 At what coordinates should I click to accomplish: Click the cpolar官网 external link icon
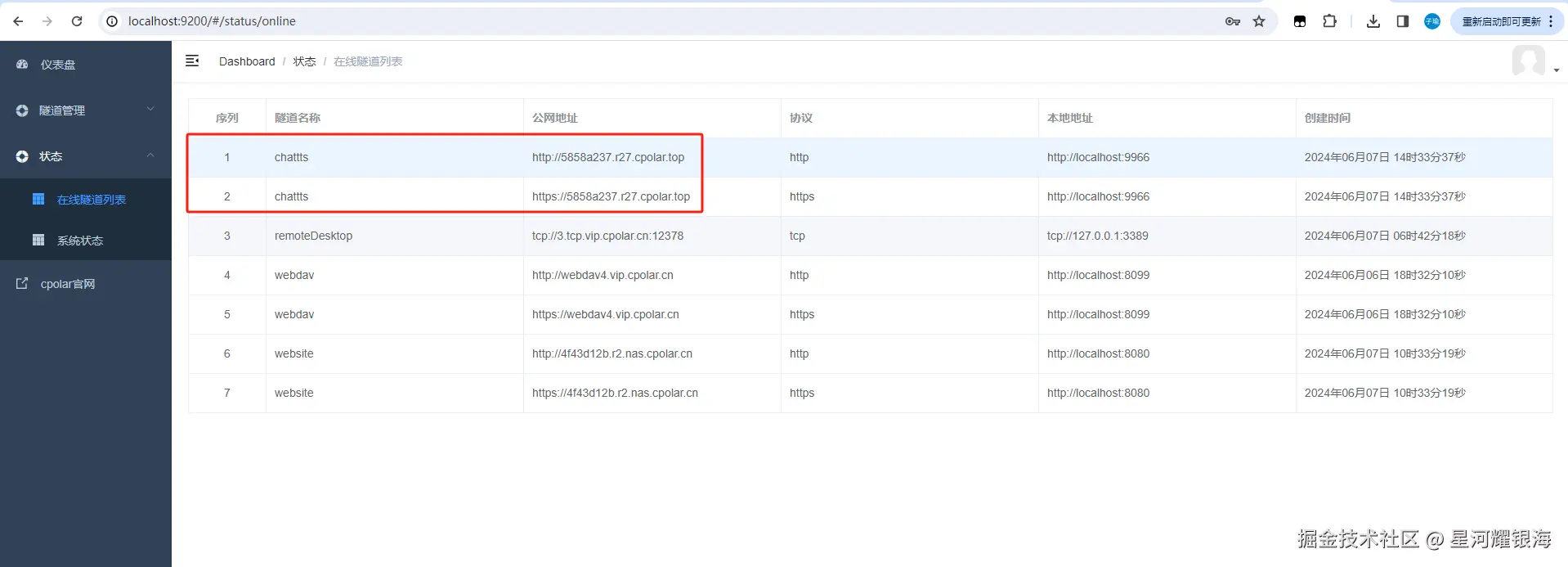(22, 283)
